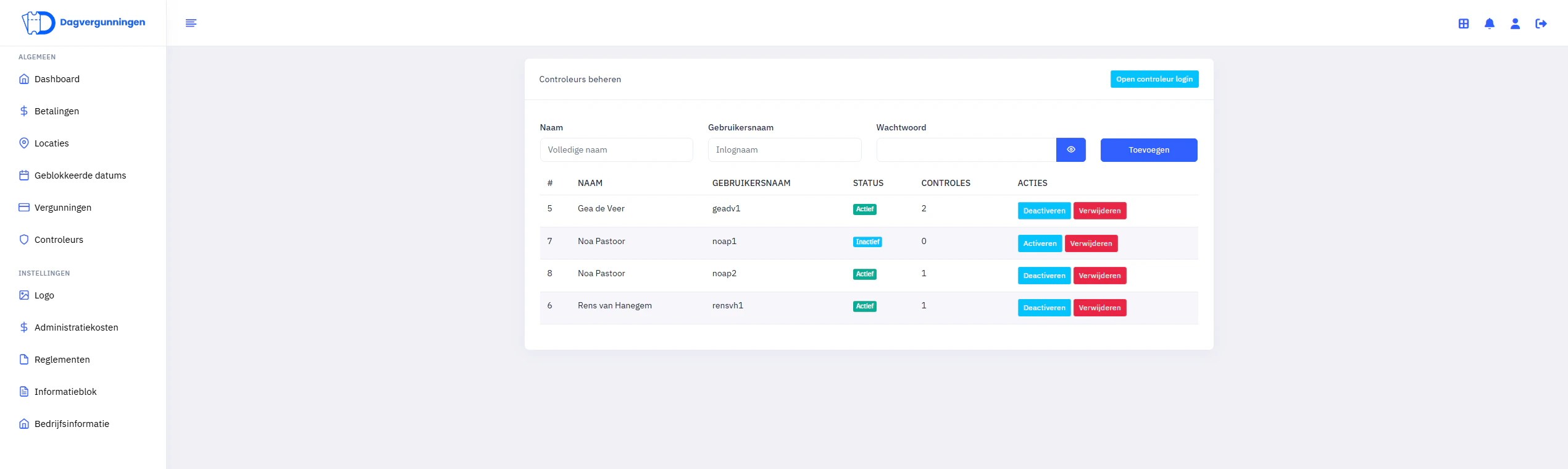The height and width of the screenshot is (469, 1568).
Task: Click the map pin icon beside Locaties
Action: pos(24,143)
